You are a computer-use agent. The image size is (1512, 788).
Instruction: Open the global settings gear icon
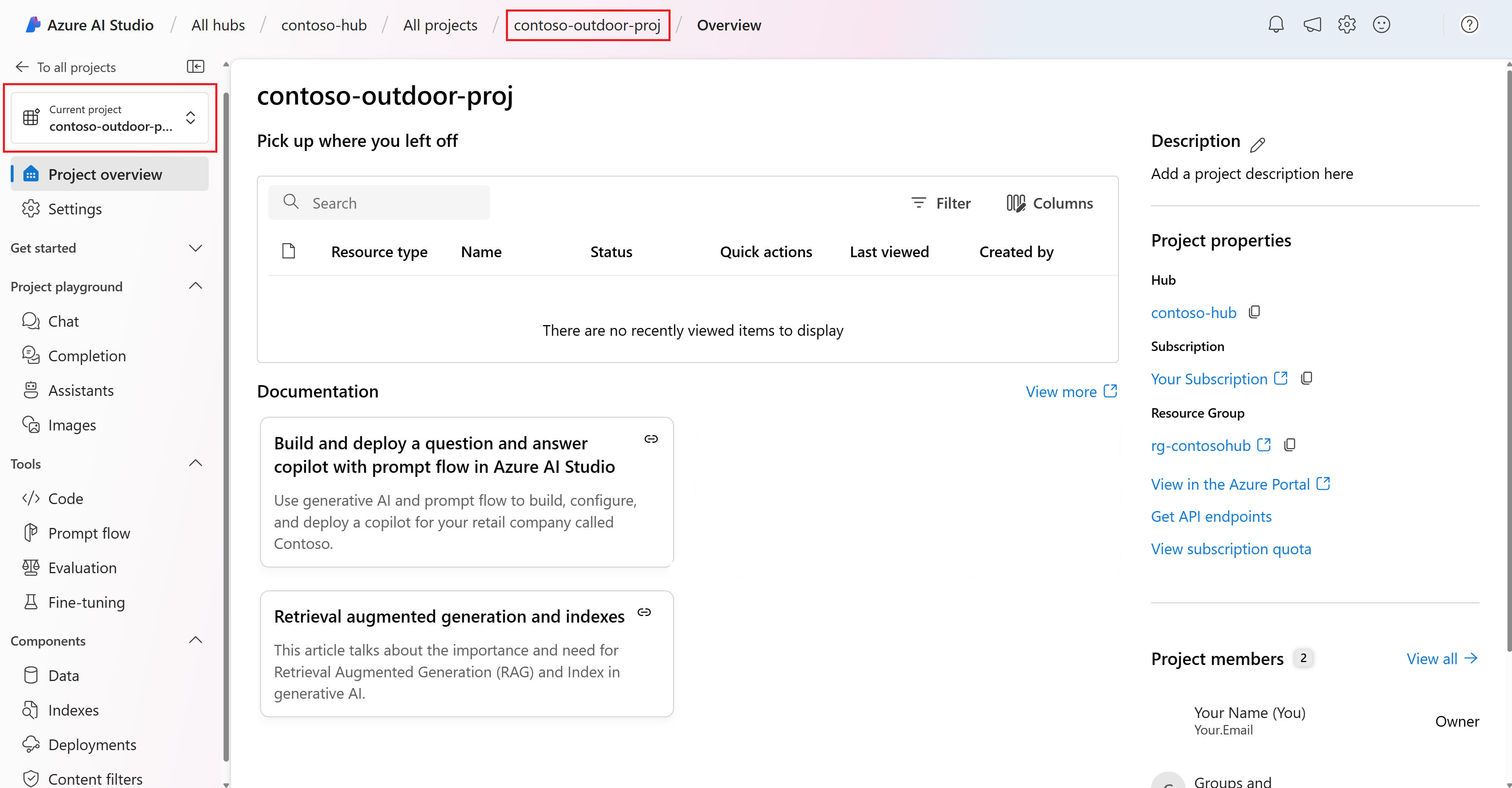coord(1347,25)
